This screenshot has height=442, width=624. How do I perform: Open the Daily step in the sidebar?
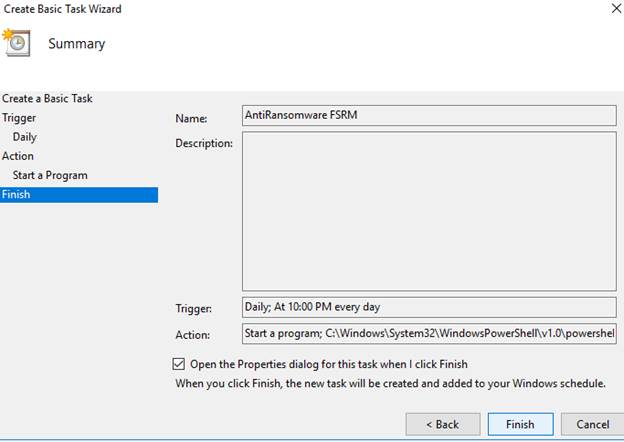(25, 137)
